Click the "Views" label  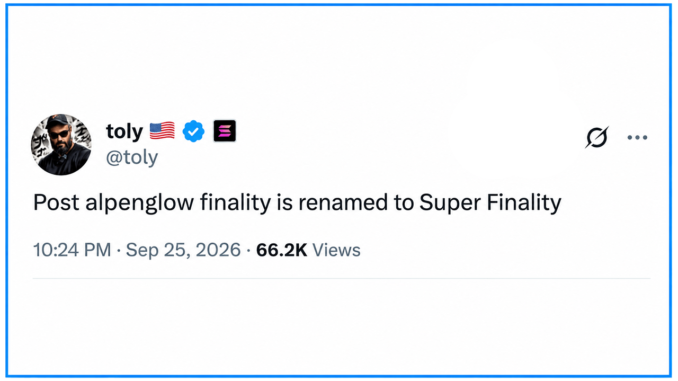pyautogui.click(x=336, y=250)
